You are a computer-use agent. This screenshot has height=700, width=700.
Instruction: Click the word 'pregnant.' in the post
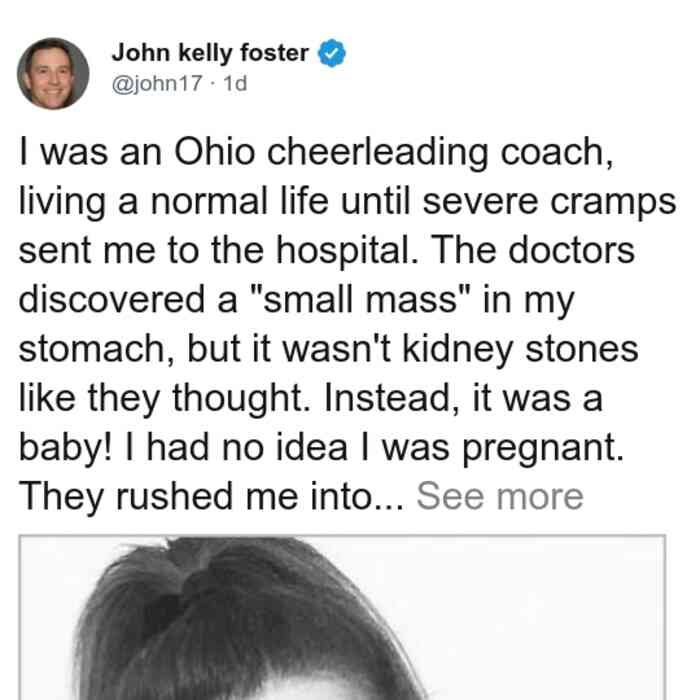pyautogui.click(x=542, y=449)
